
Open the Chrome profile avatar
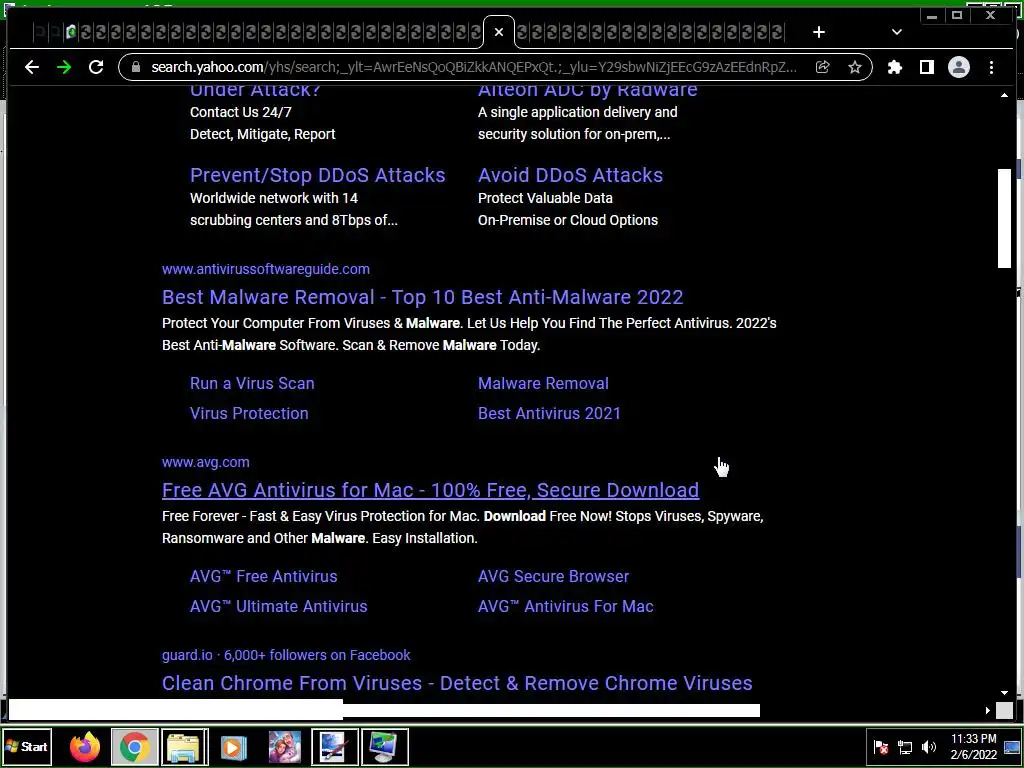coord(959,67)
